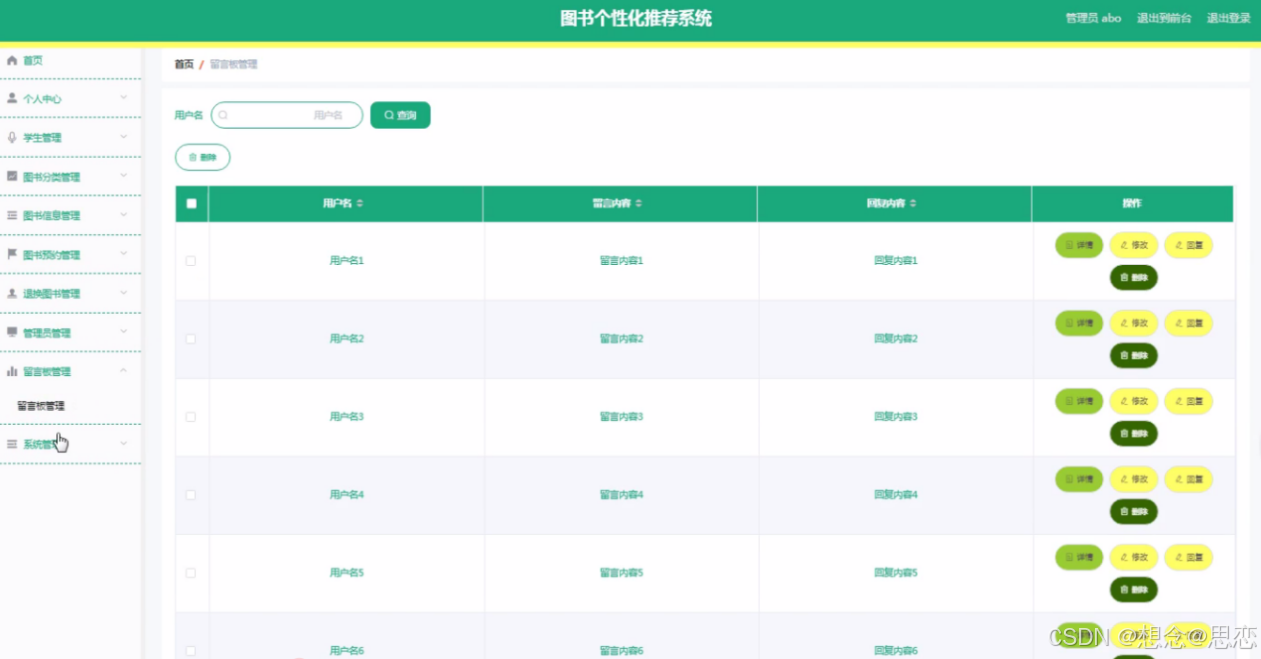
Task: Click dark green 删除 for 用户名2 row
Action: pyautogui.click(x=1134, y=355)
